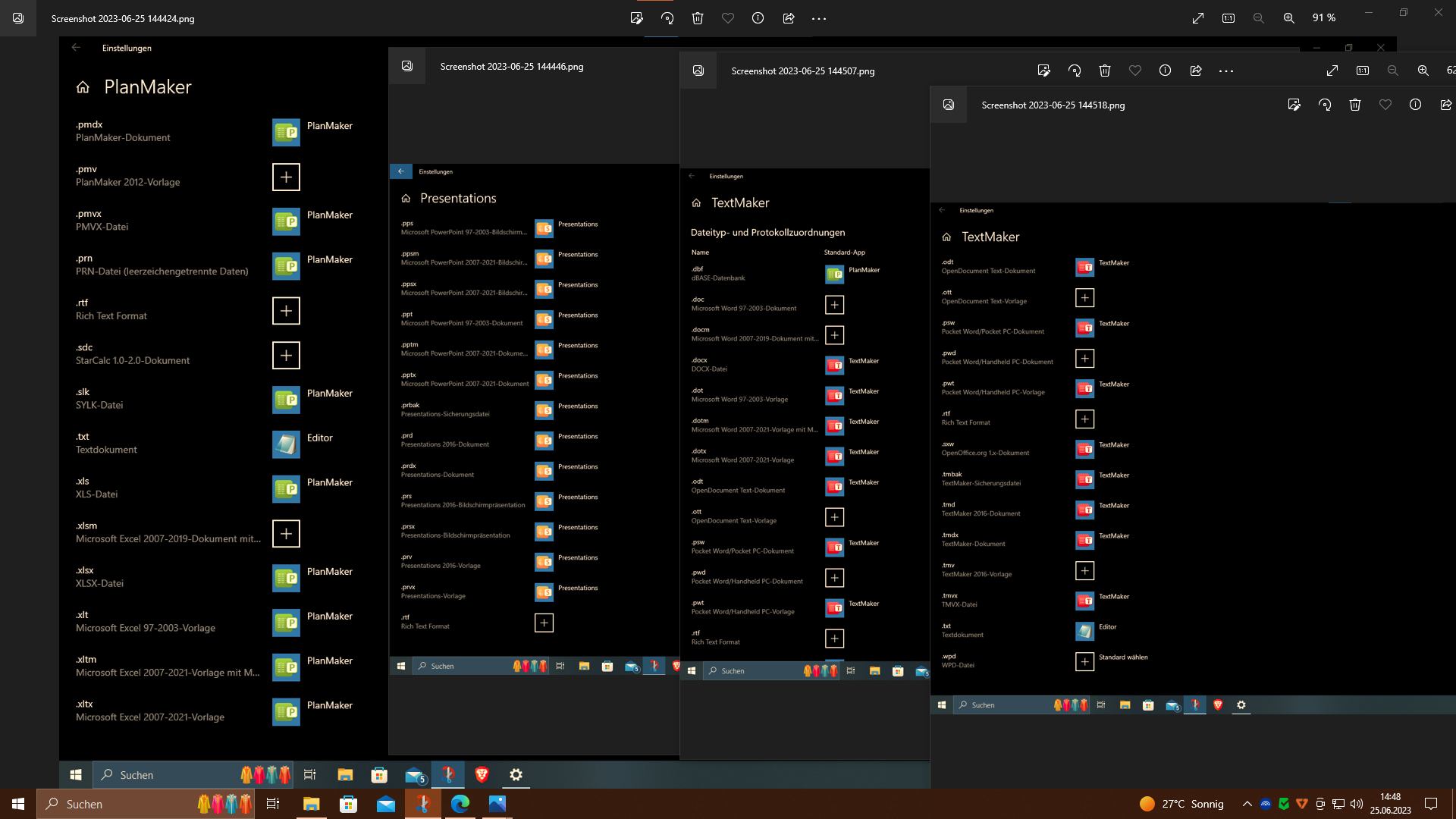Rotate the 144424 screenshot using top toolbar

[x=667, y=18]
